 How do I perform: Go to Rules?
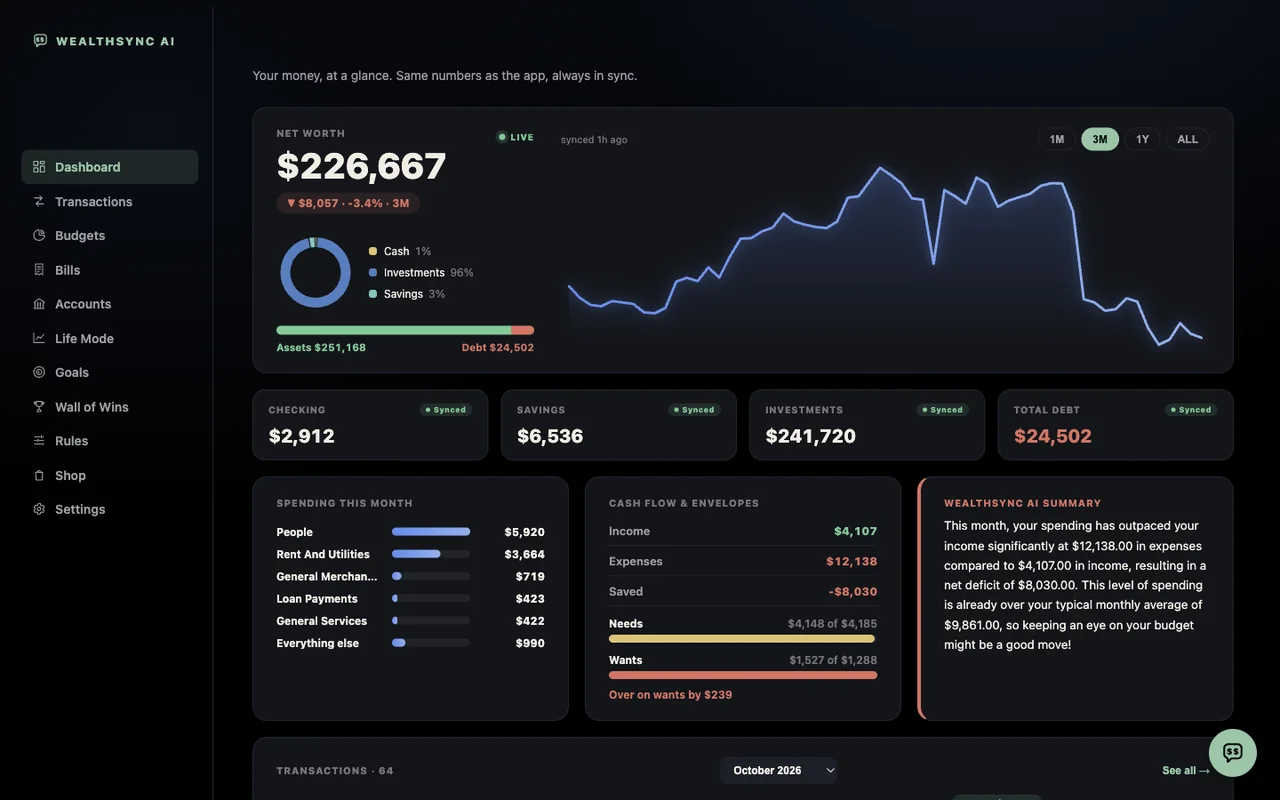click(x=110, y=441)
